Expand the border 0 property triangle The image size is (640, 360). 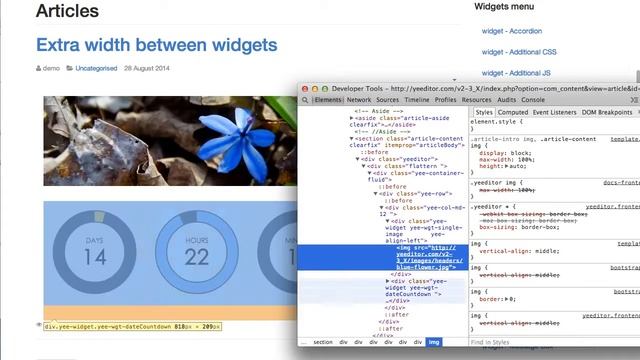507,299
